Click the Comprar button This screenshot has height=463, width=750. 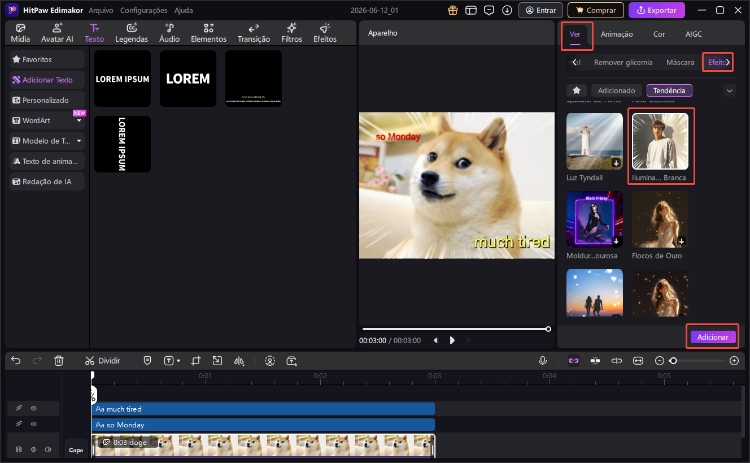pos(596,10)
